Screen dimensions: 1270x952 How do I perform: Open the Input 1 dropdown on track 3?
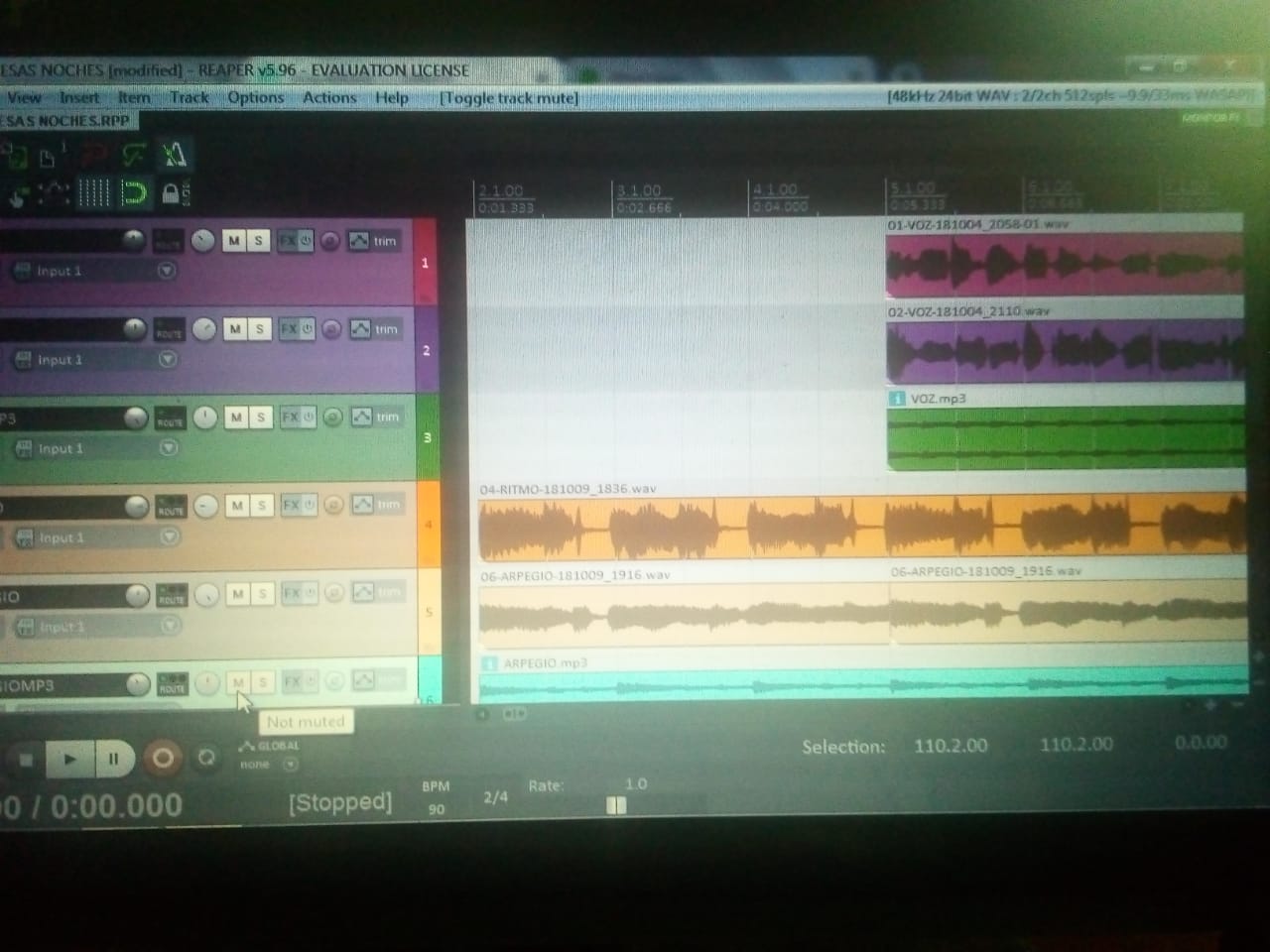[169, 448]
